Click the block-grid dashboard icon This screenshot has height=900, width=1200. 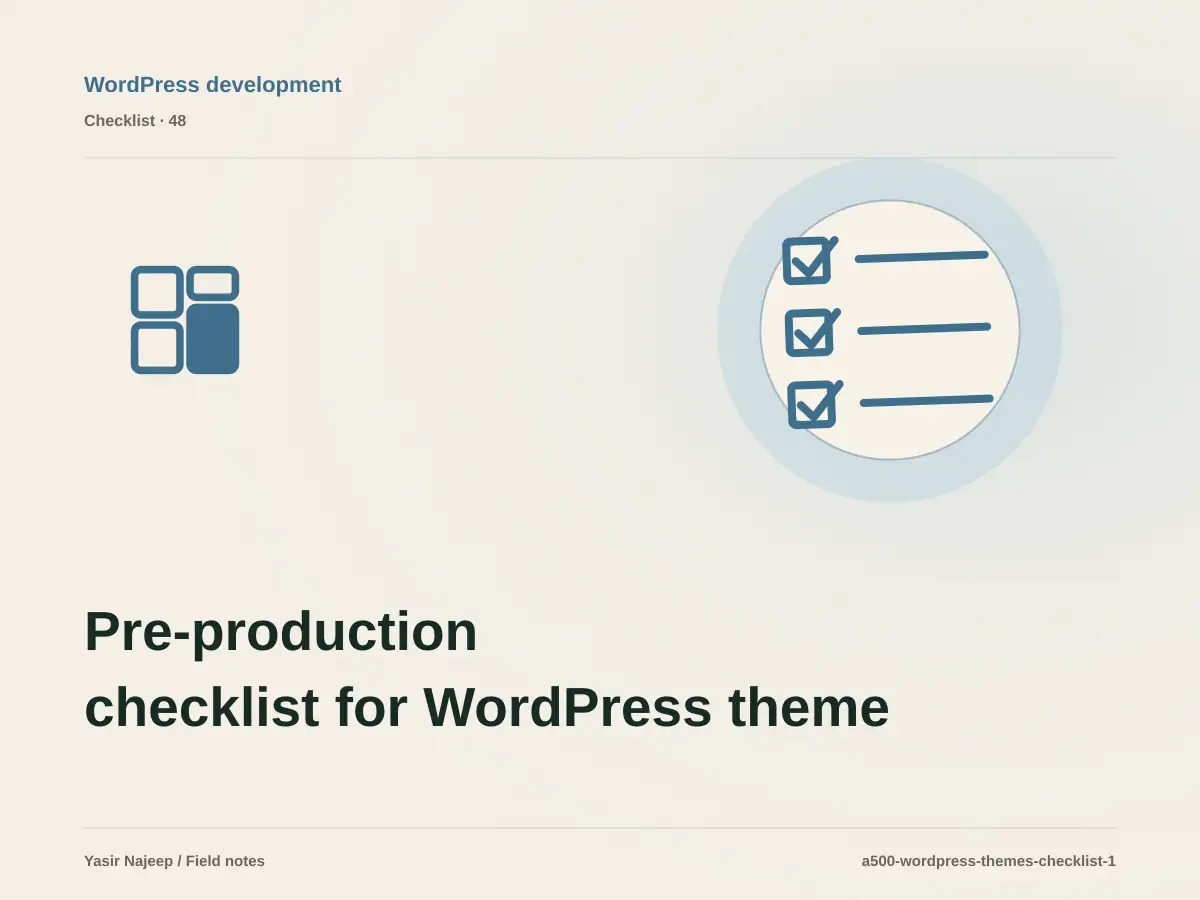[x=185, y=320]
